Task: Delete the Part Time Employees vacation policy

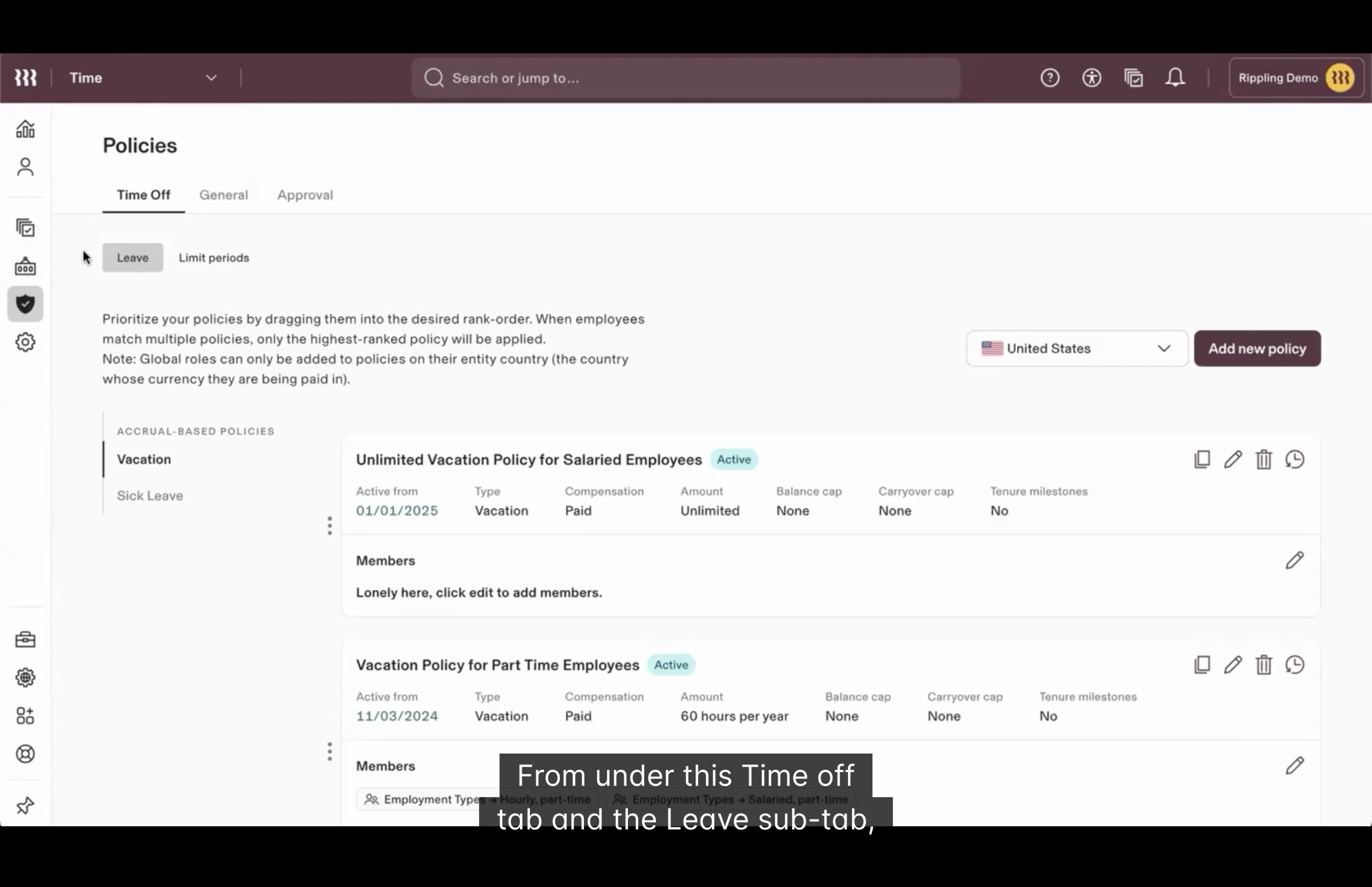Action: tap(1264, 665)
